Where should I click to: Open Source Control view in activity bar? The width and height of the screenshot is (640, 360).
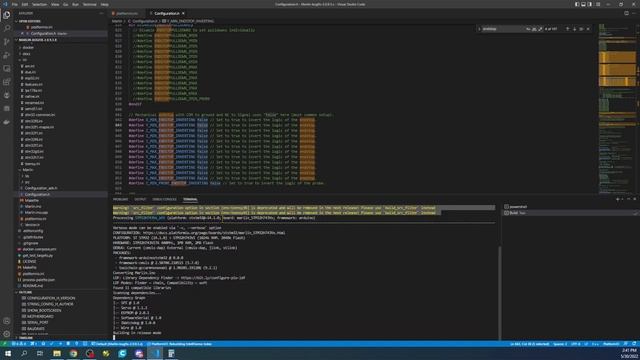click(7, 42)
